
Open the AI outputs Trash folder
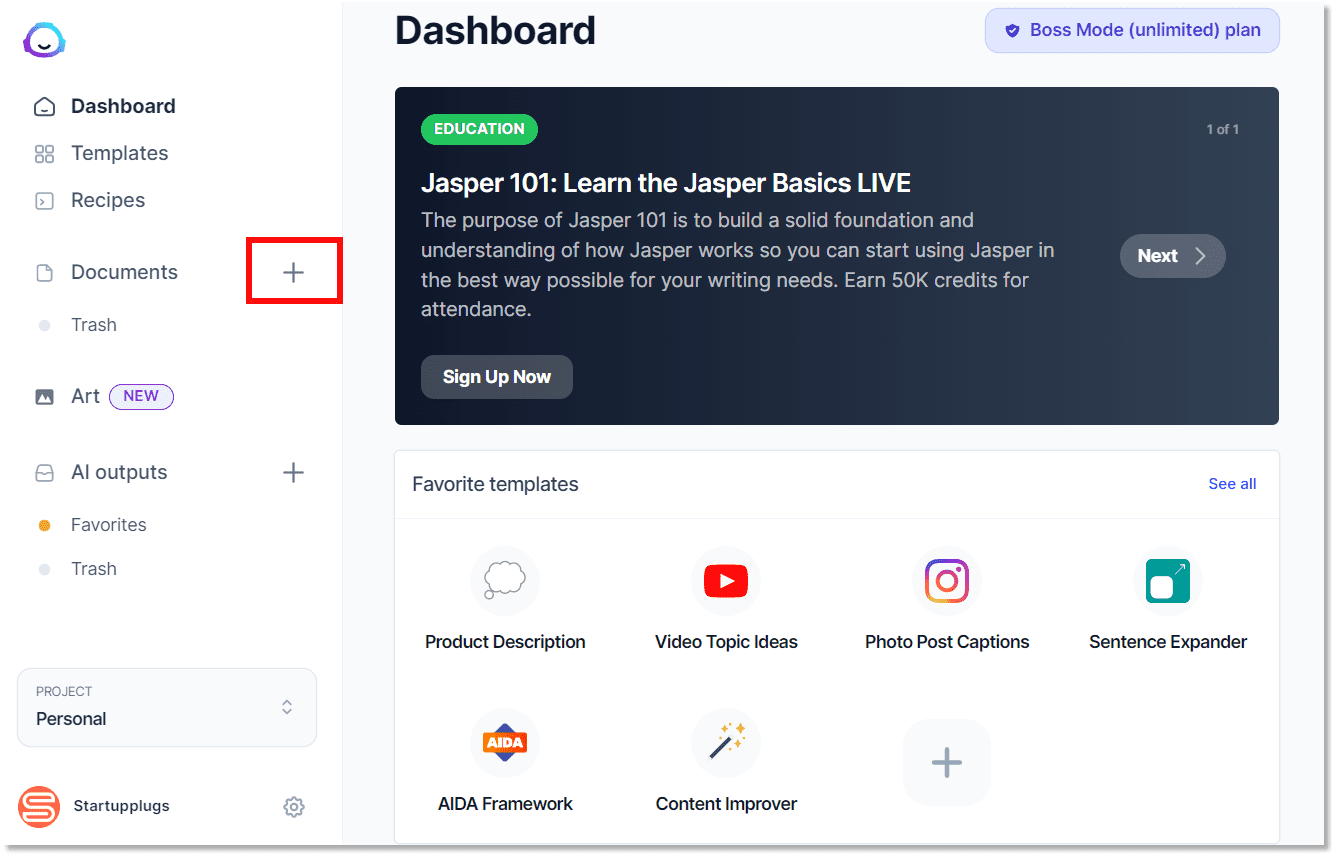(94, 569)
